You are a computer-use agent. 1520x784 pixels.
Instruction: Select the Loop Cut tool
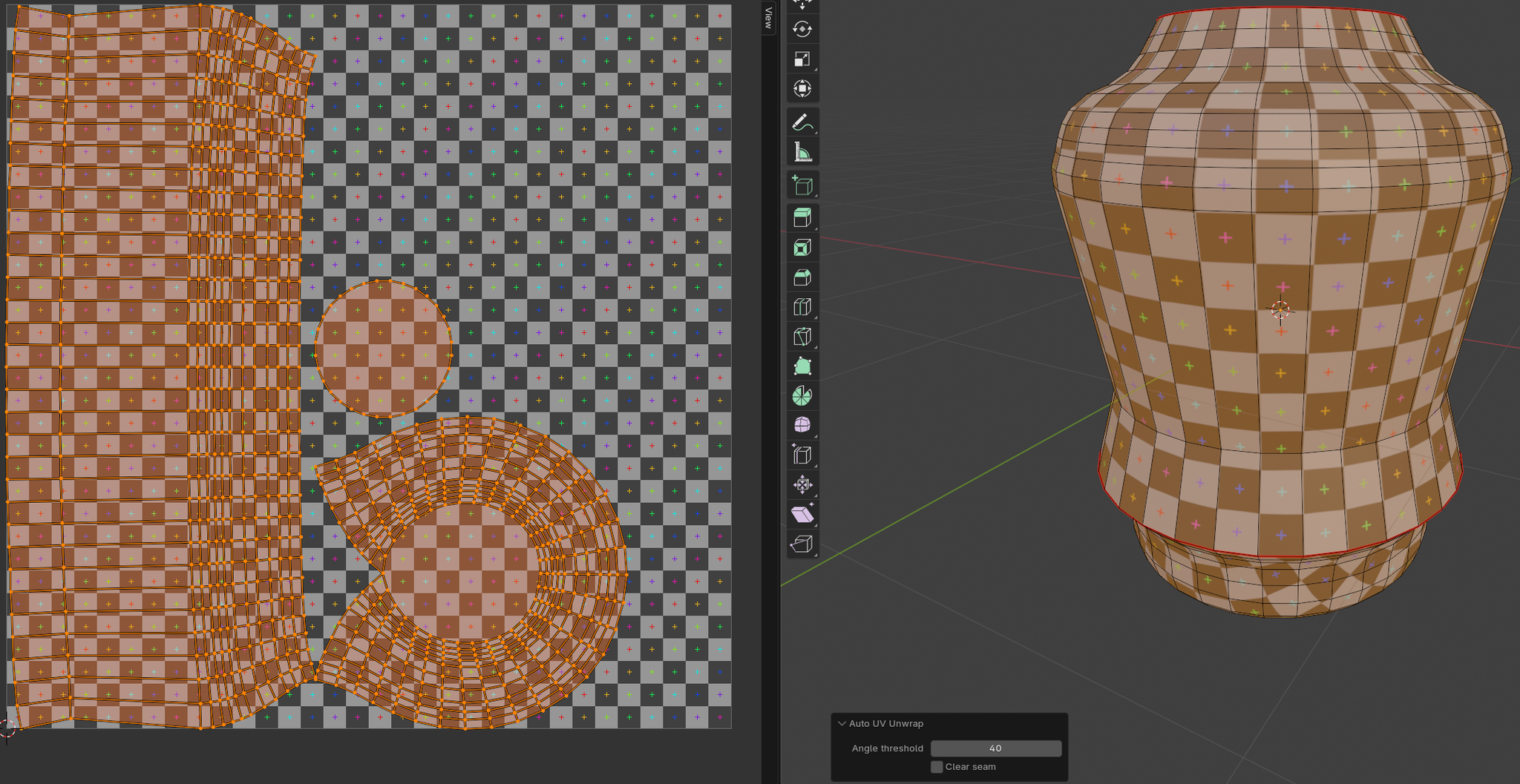click(802, 306)
